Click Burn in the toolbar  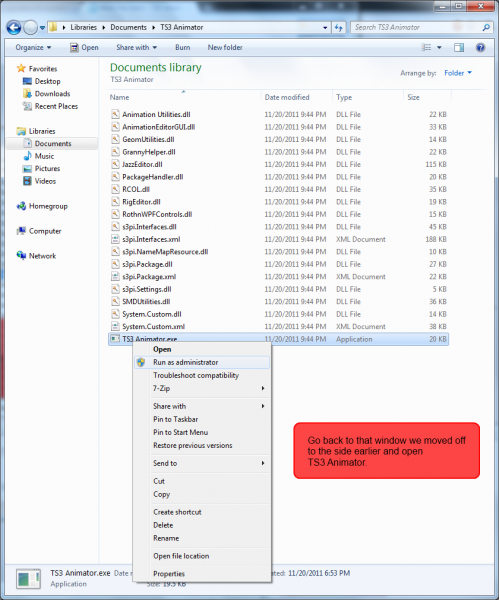tap(183, 47)
